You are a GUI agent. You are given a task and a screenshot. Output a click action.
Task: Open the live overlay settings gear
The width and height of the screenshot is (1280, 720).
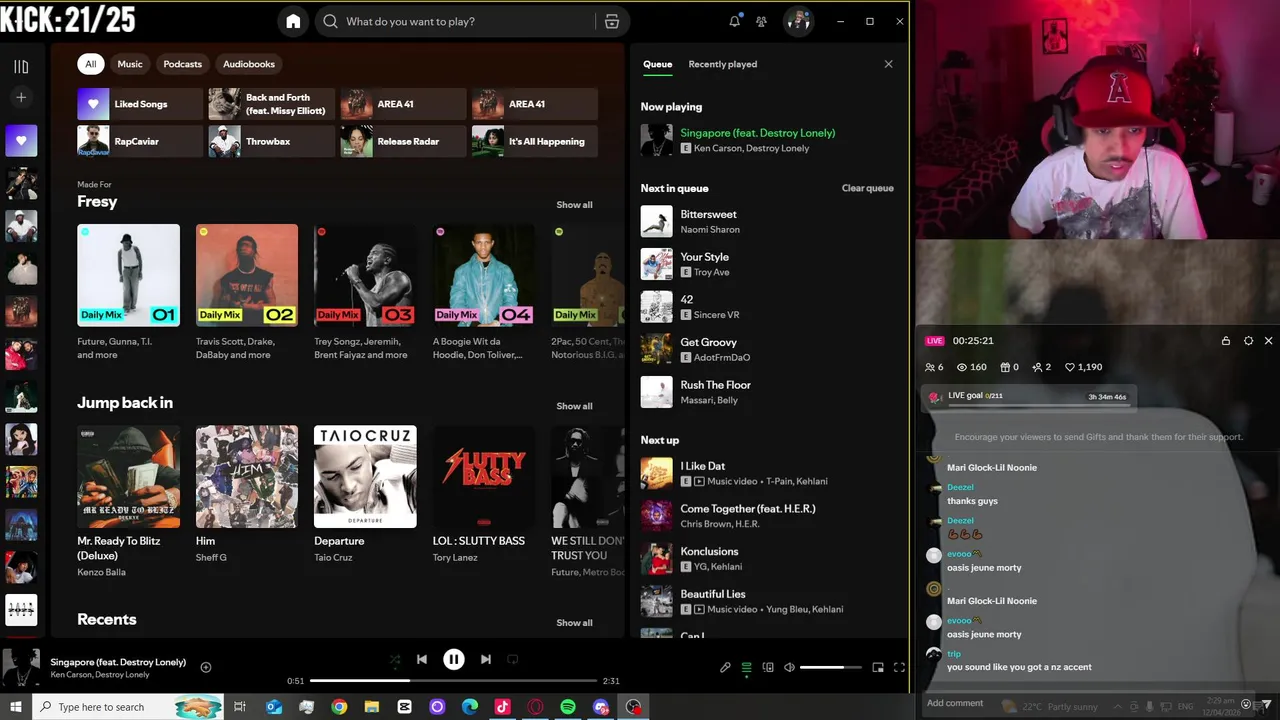click(1248, 341)
